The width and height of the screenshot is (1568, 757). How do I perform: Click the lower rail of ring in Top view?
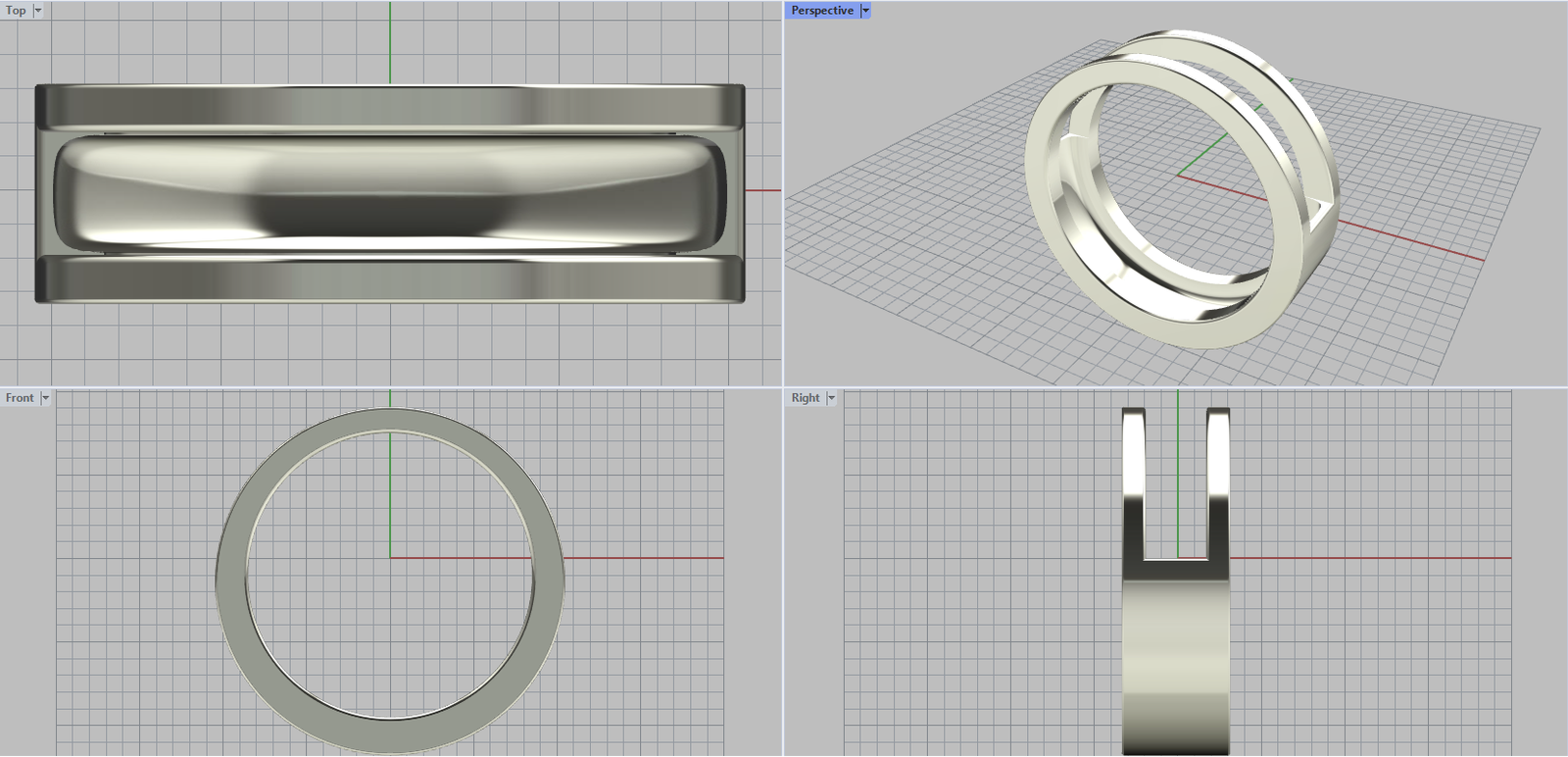click(x=390, y=278)
